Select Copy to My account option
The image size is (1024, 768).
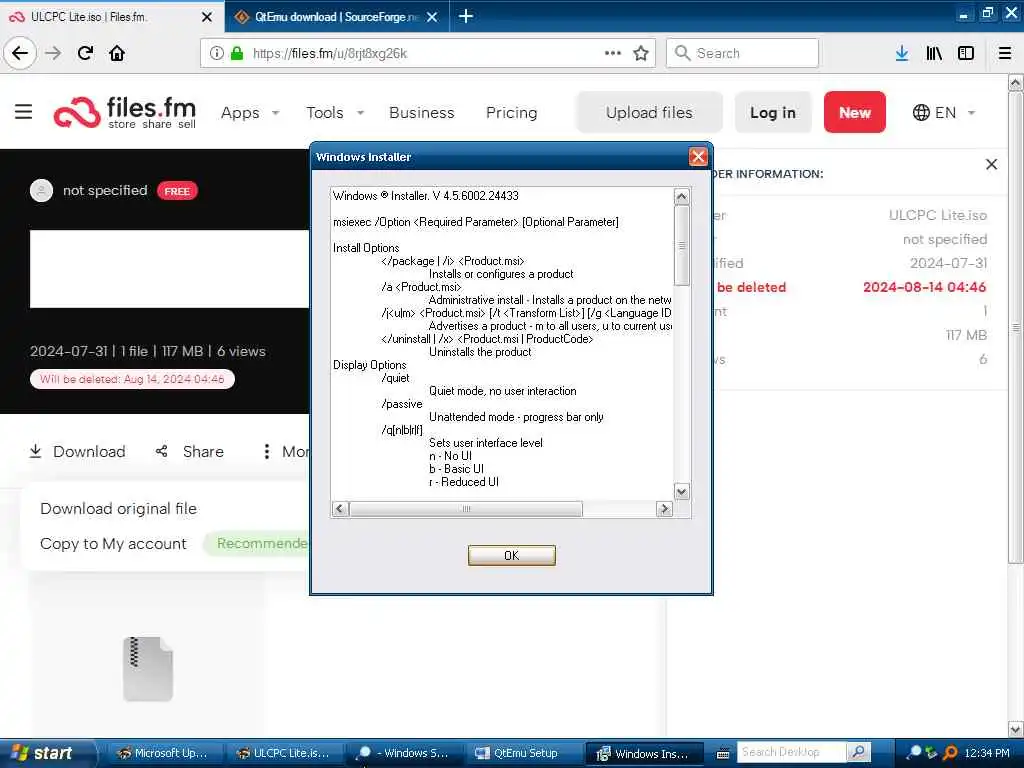113,543
